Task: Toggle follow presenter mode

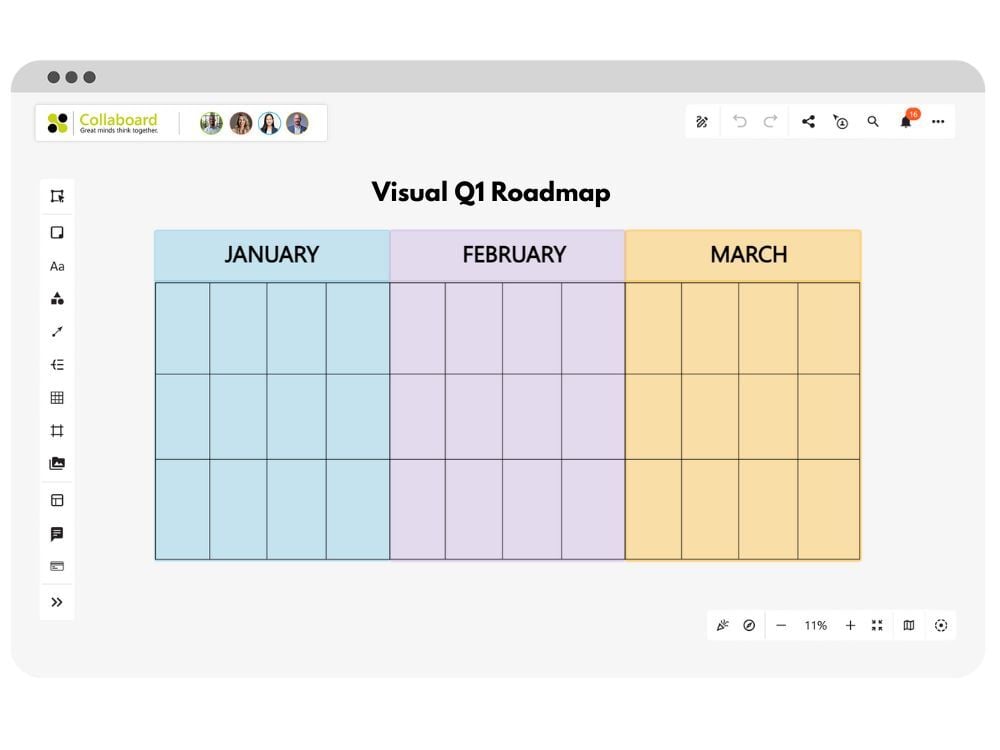Action: tap(840, 121)
